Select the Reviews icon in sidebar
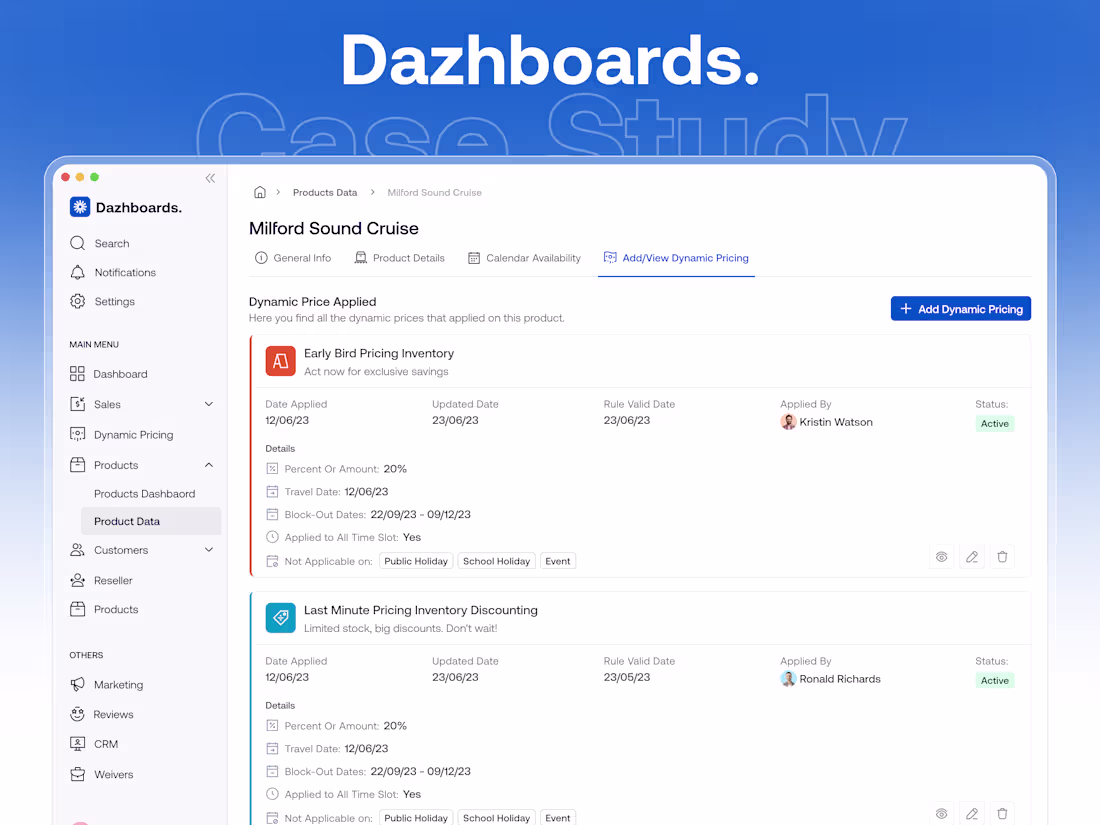Viewport: 1100px width, 825px height. (x=77, y=714)
